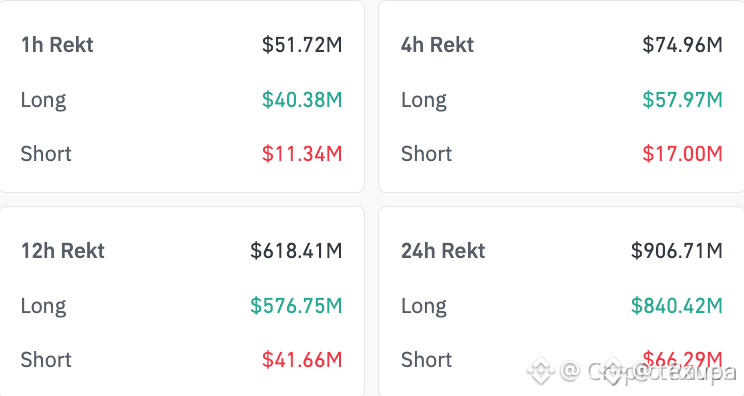Click the red $11.34M short value
The image size is (744, 396).
tap(302, 154)
